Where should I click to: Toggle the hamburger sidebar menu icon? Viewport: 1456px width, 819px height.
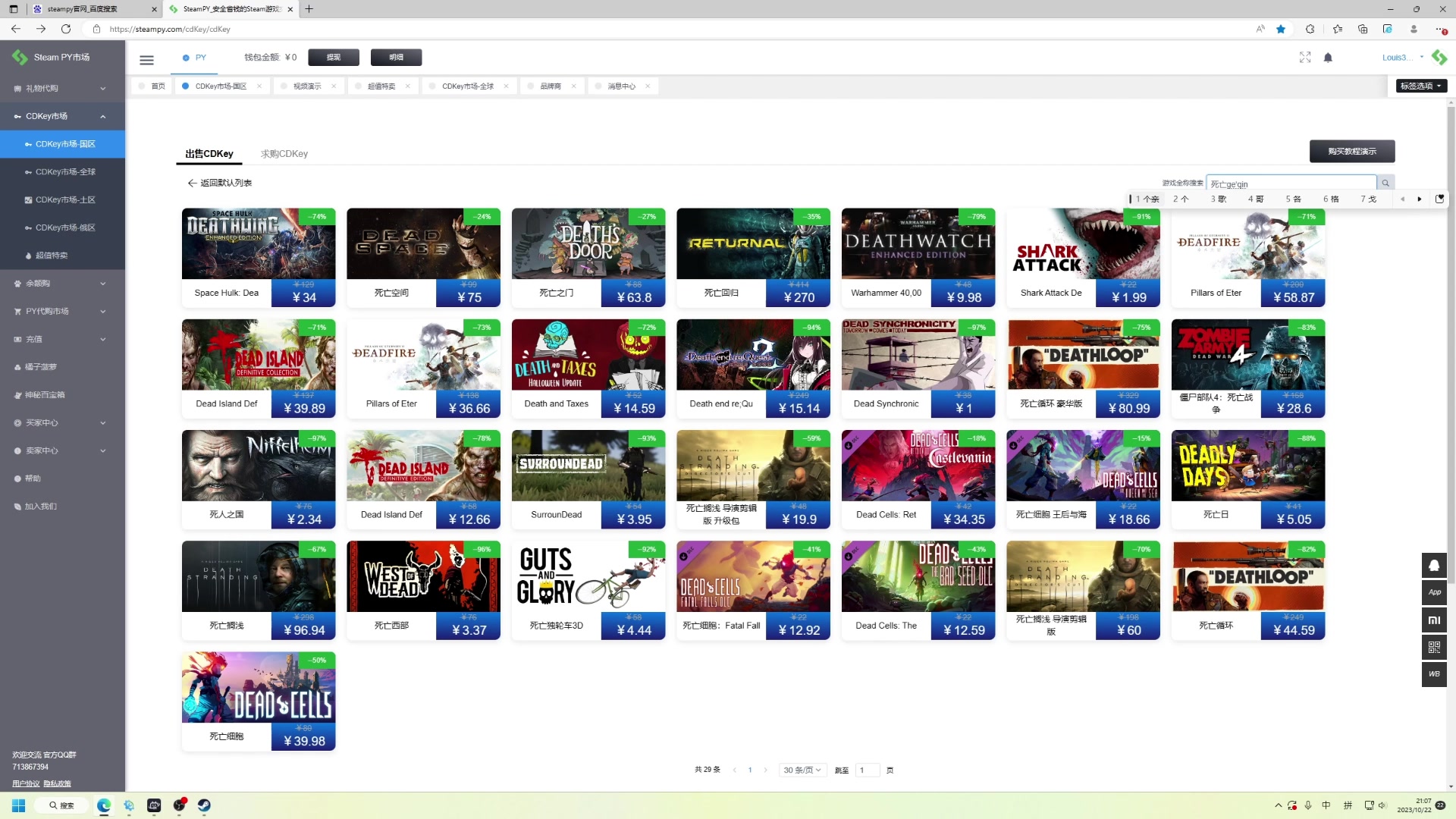point(146,60)
